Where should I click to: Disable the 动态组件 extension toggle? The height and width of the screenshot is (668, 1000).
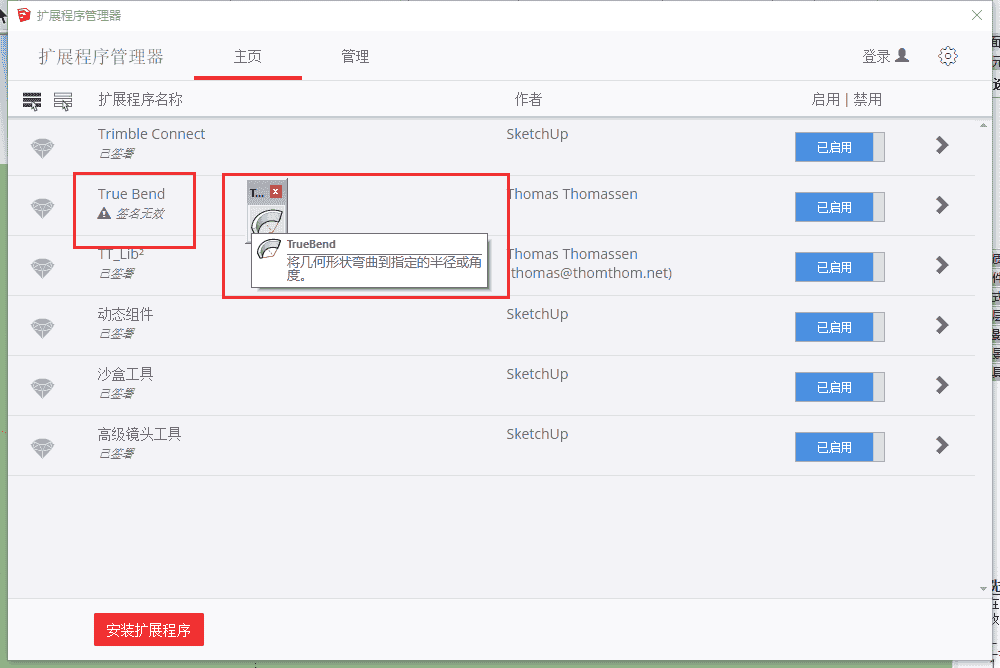coord(839,327)
